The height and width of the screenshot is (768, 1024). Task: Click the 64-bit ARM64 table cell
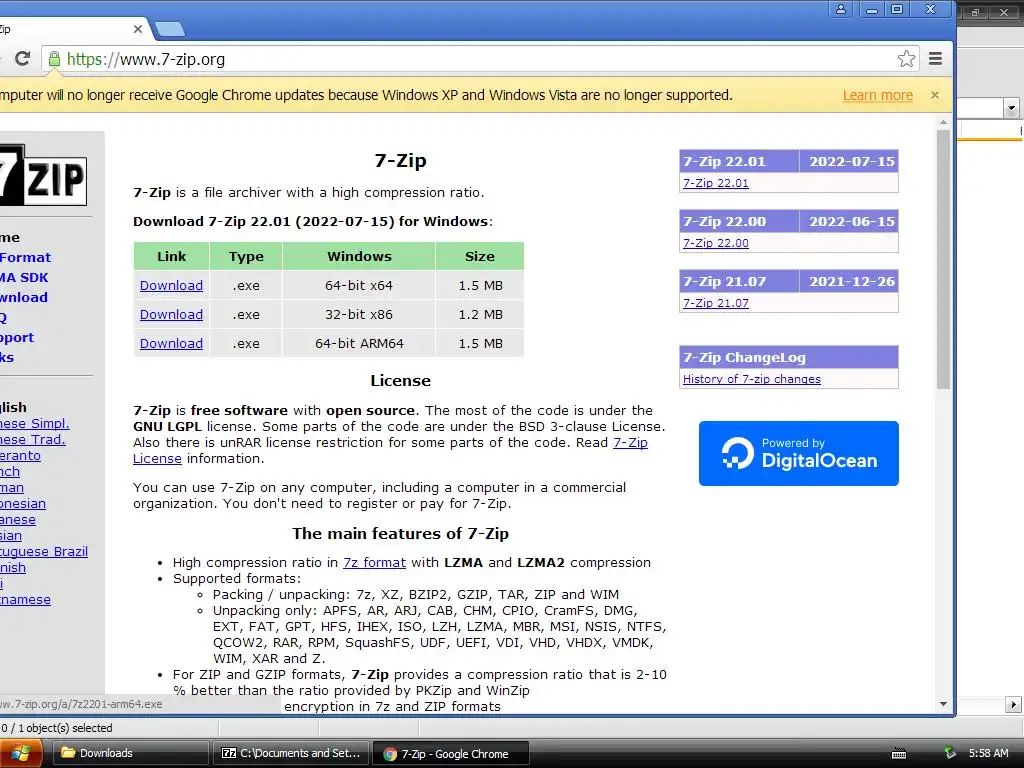(359, 343)
